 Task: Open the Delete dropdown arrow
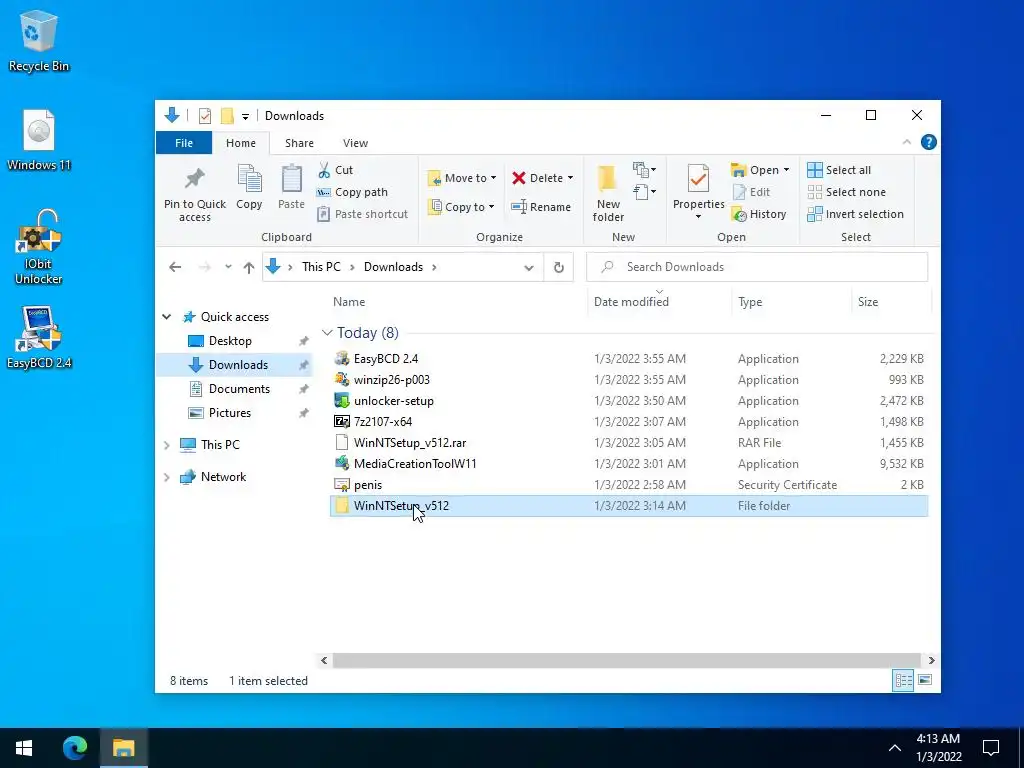(x=570, y=178)
